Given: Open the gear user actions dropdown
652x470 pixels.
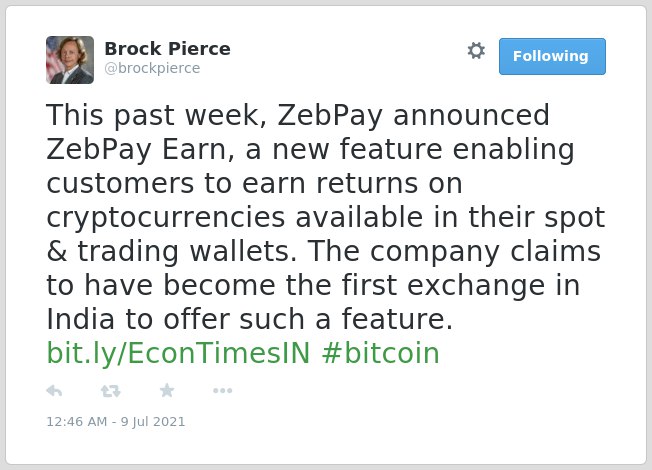Looking at the screenshot, I should [476, 51].
